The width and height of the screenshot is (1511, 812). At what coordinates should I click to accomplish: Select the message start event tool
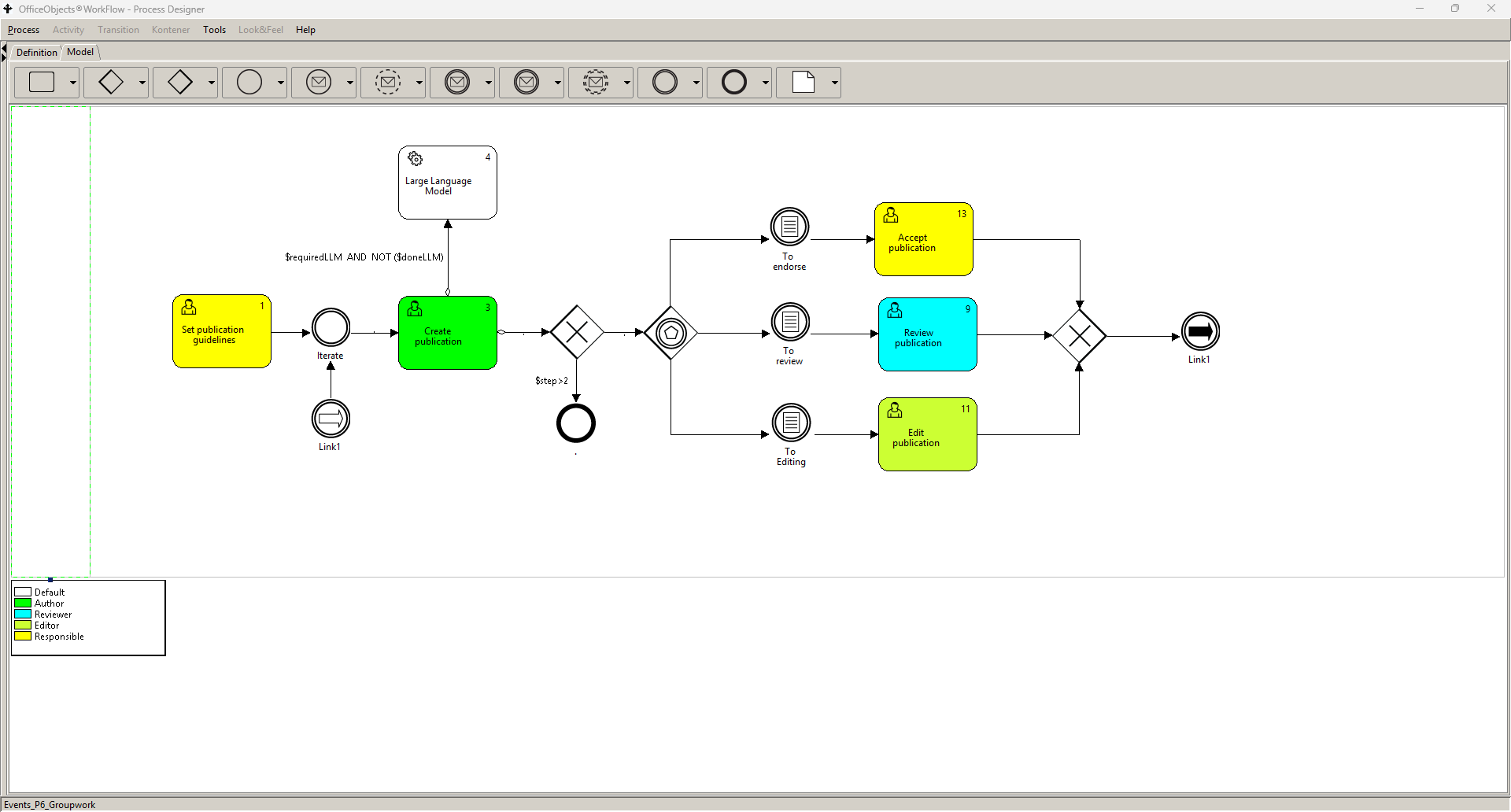pyautogui.click(x=319, y=82)
